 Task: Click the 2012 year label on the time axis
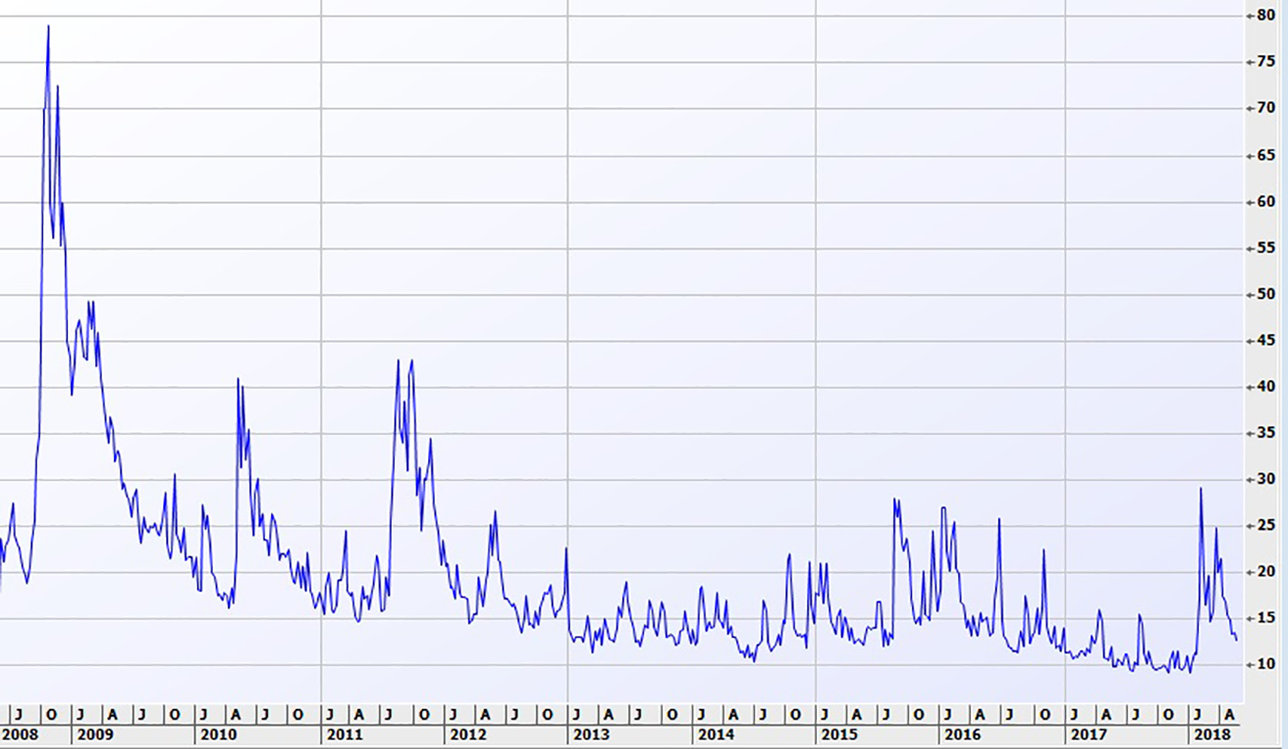click(x=467, y=734)
